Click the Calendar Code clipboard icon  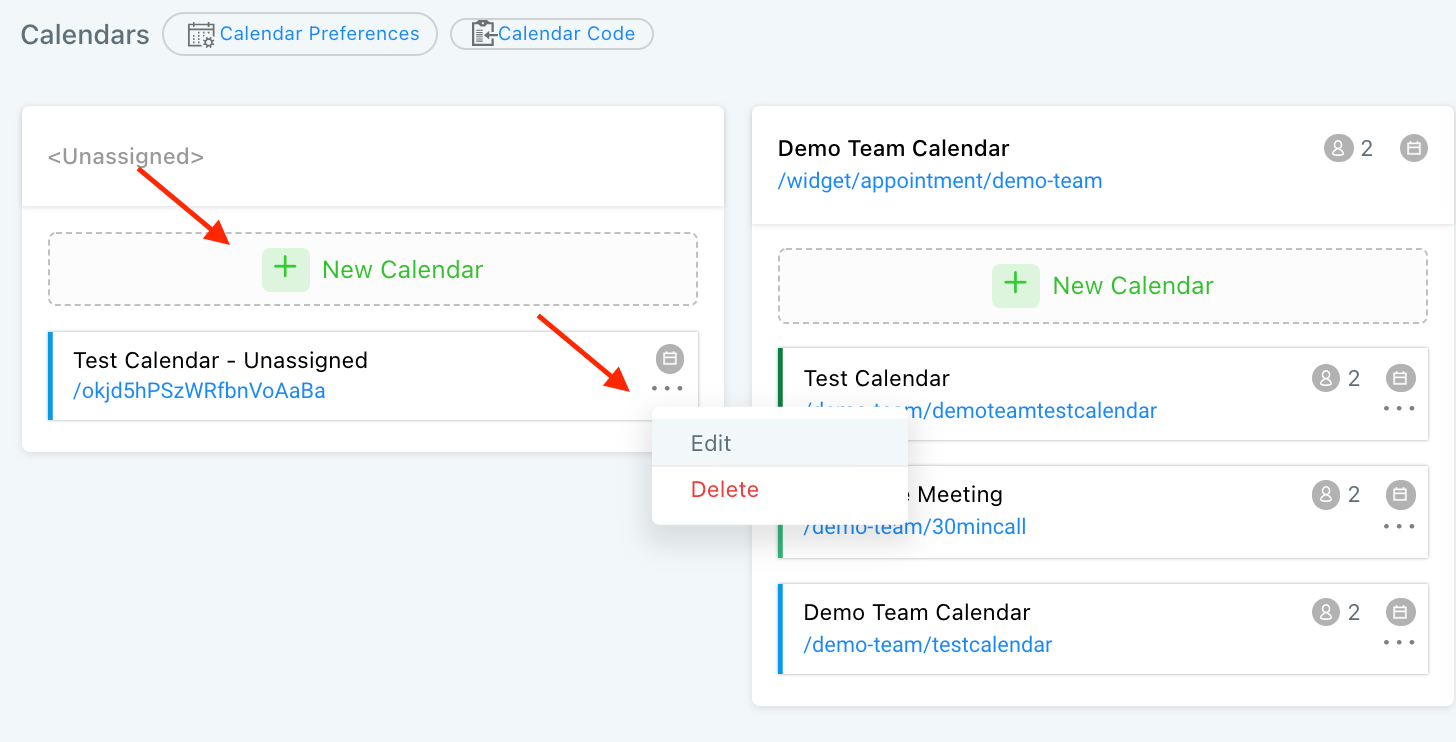484,34
